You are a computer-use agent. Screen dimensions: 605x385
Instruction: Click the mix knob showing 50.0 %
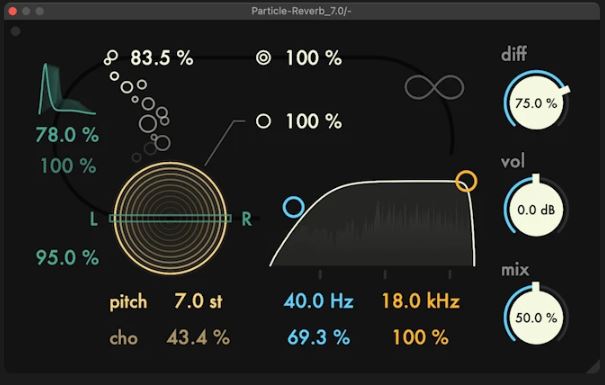click(536, 317)
